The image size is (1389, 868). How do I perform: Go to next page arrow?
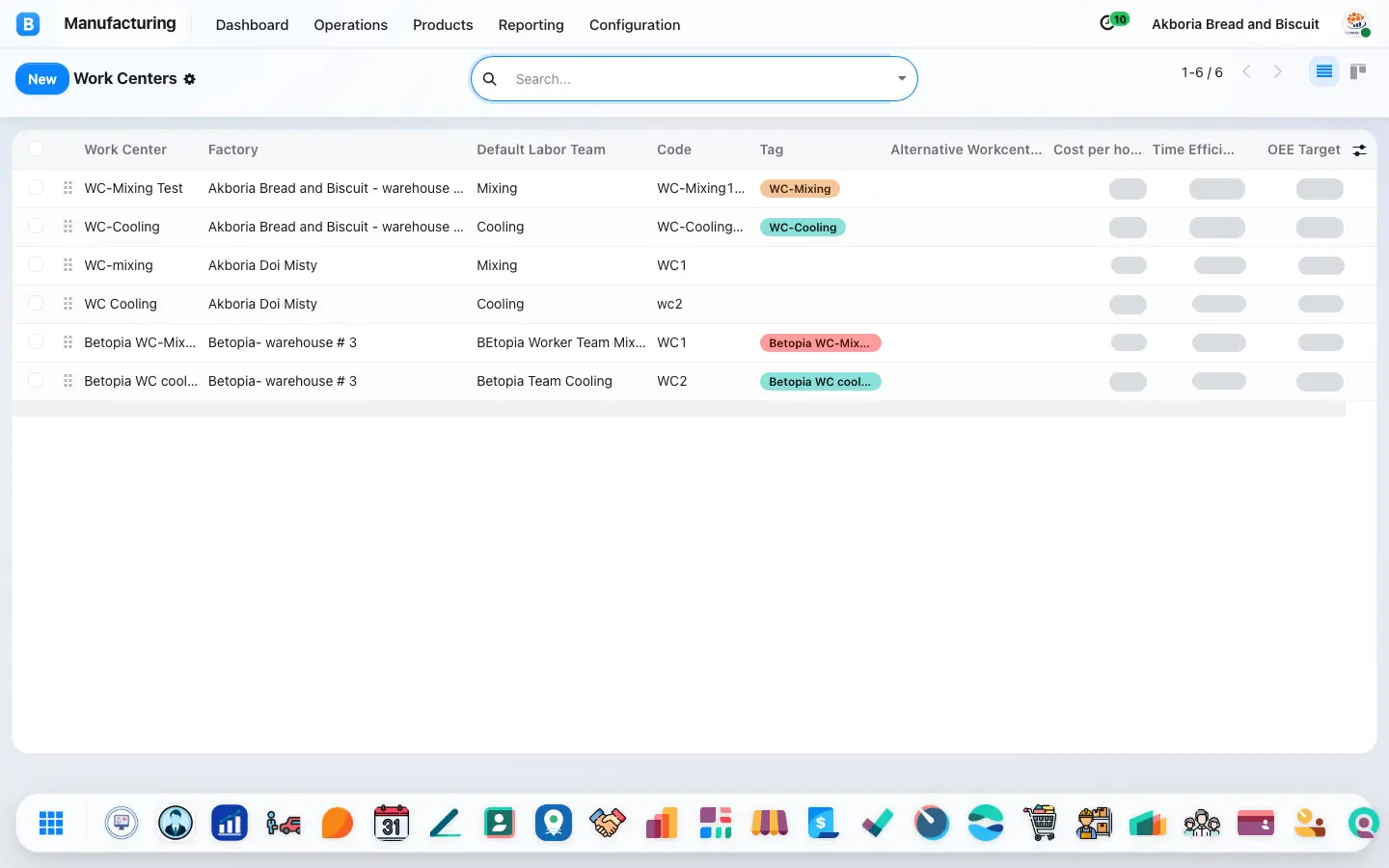[x=1278, y=71]
